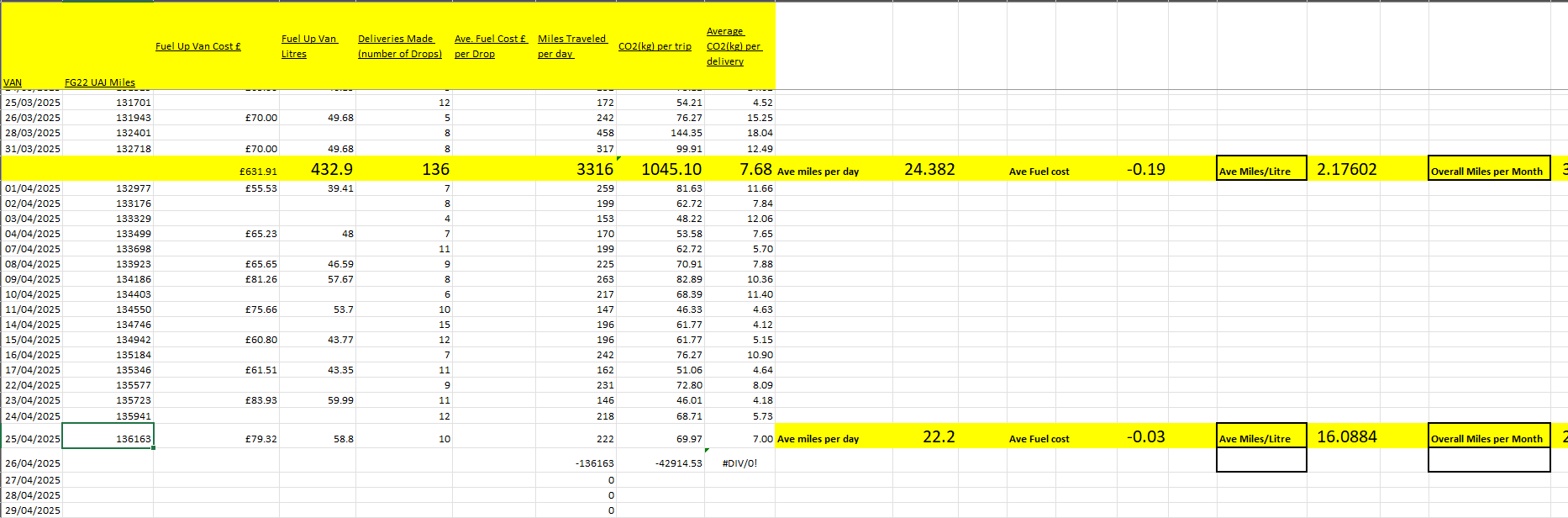This screenshot has height=518, width=1568.
Task: Select the Ave Miles/Litre value 16.0884
Action: (1346, 436)
